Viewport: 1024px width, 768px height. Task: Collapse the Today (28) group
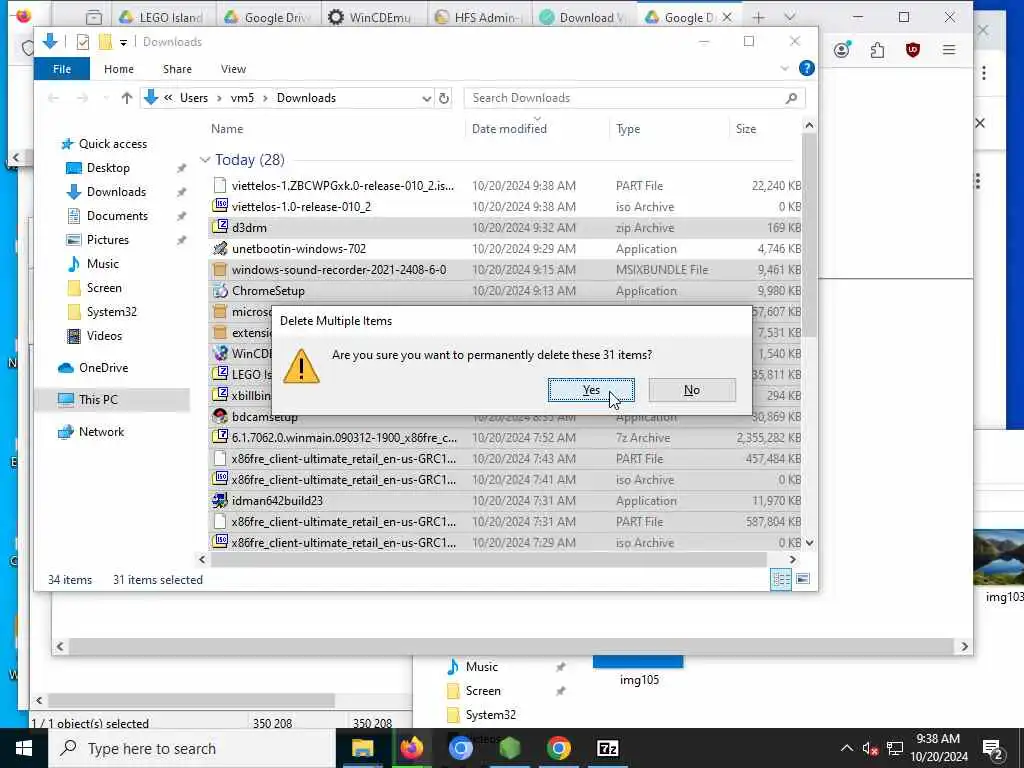(205, 160)
